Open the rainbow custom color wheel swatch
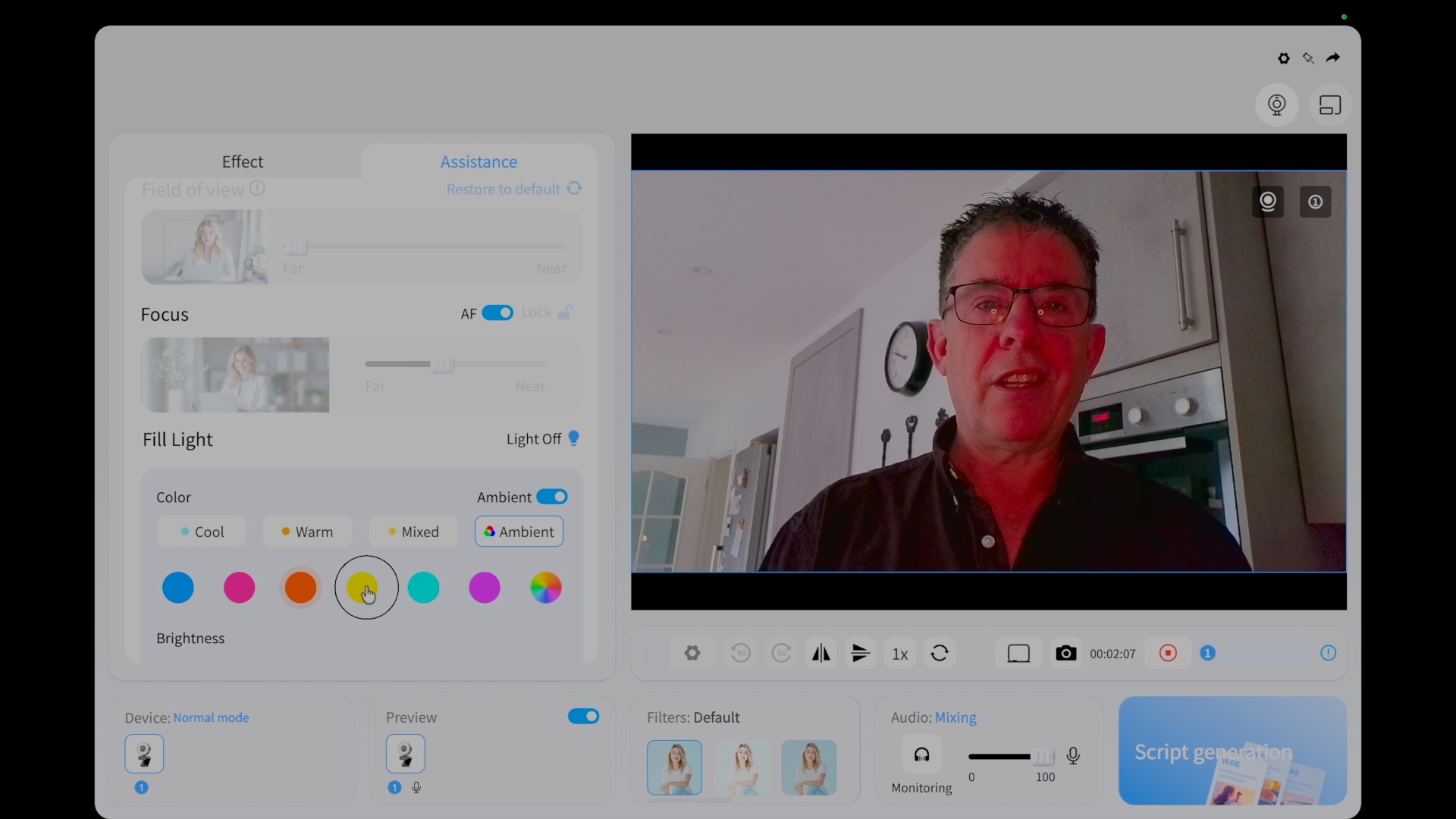Image resolution: width=1456 pixels, height=819 pixels. pyautogui.click(x=546, y=588)
